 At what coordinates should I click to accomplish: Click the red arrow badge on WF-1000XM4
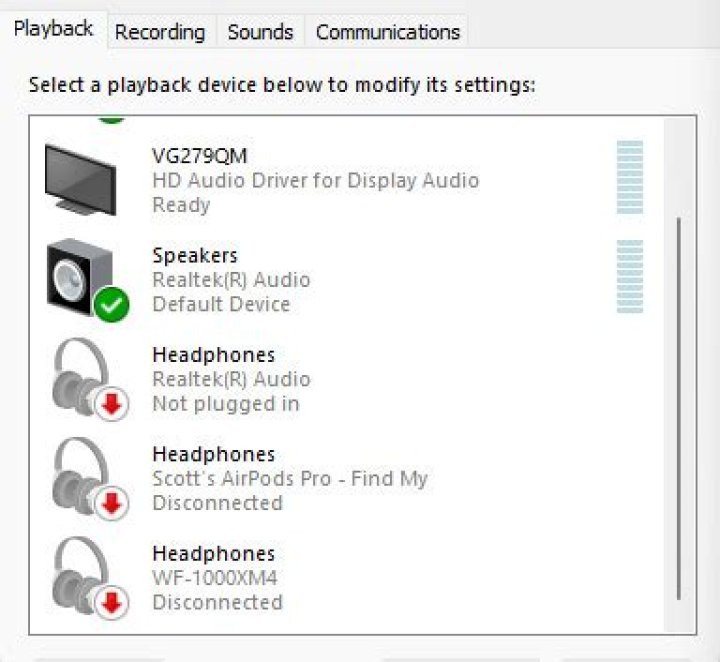point(112,602)
